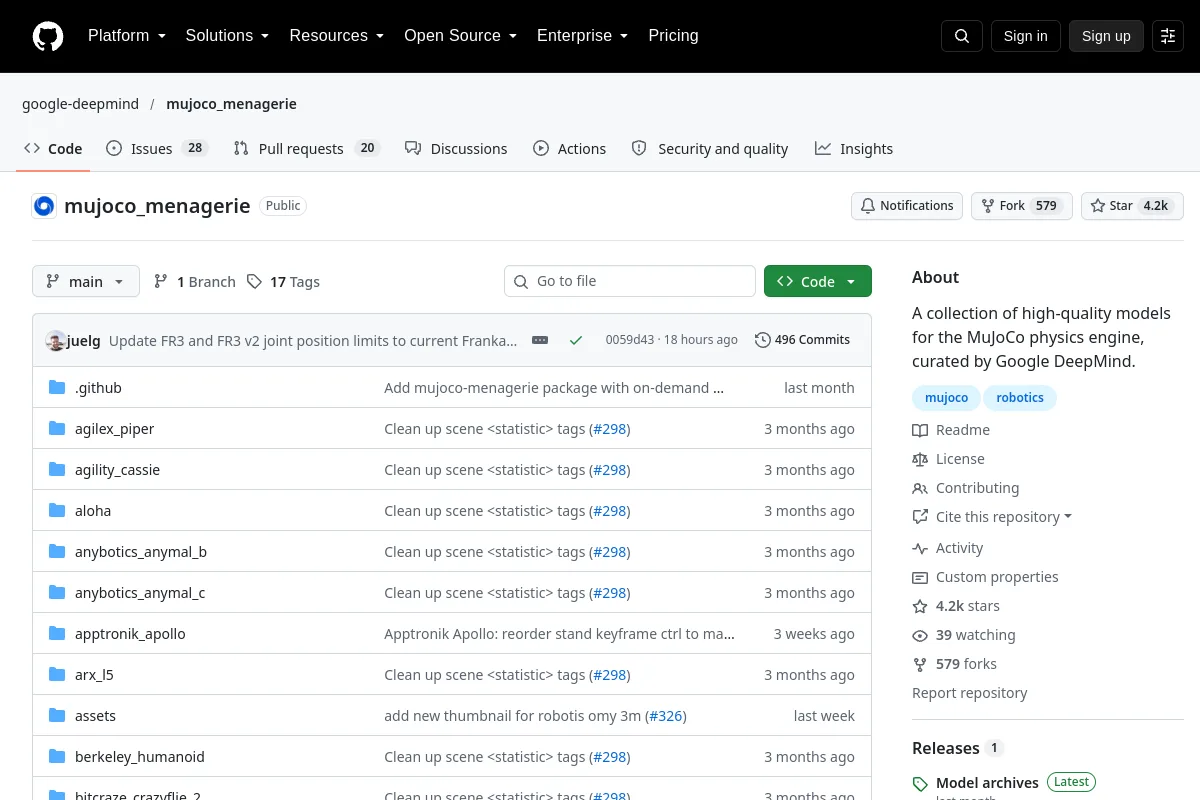Open the Insights tab
This screenshot has width=1200, height=800.
[x=854, y=149]
